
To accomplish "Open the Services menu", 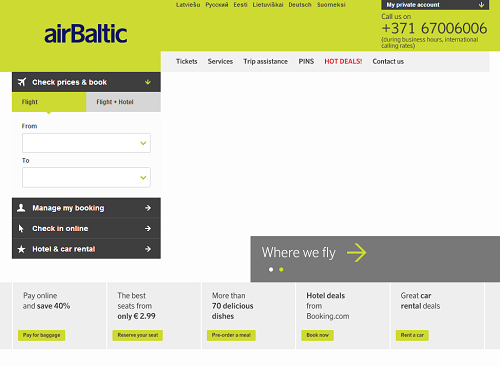I will [x=220, y=61].
